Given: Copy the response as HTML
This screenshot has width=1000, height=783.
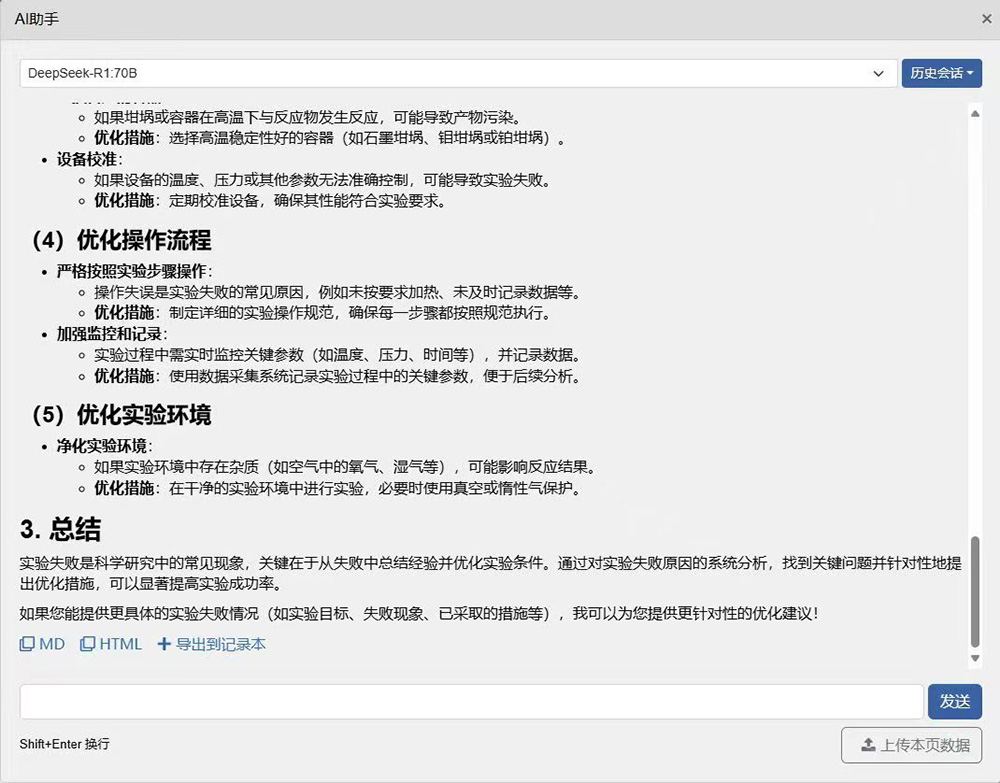Looking at the screenshot, I should (111, 644).
